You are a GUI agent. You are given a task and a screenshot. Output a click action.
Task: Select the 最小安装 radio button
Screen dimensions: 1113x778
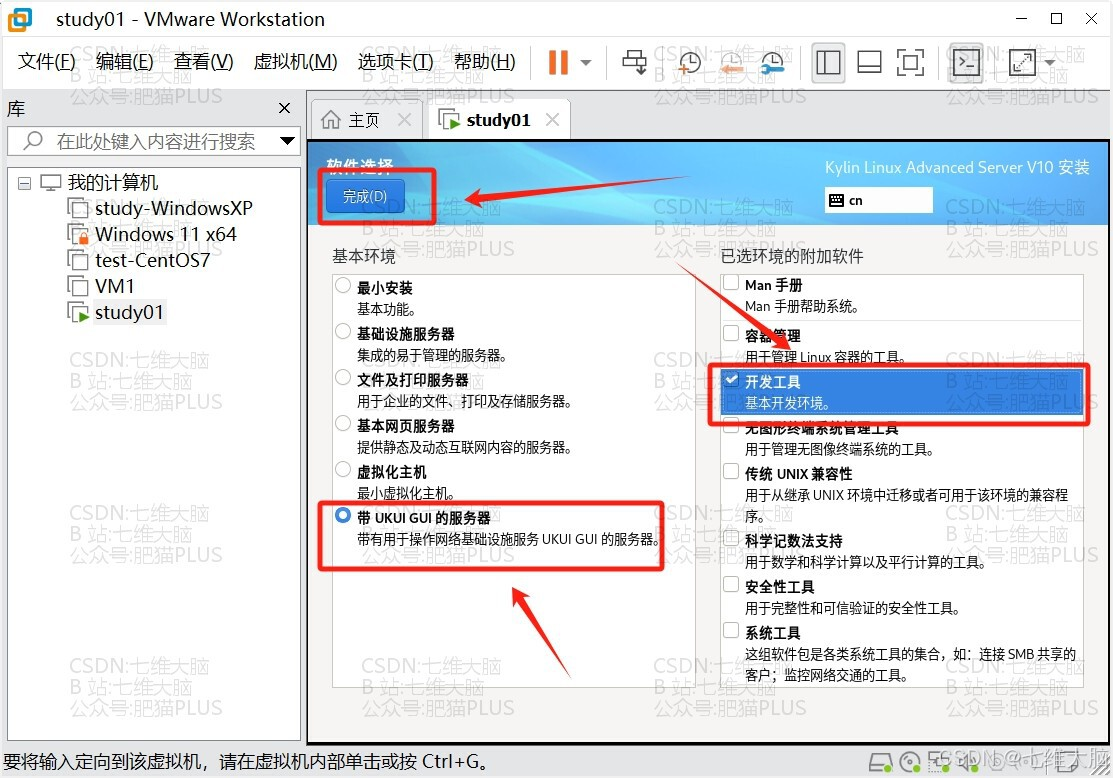pyautogui.click(x=343, y=285)
